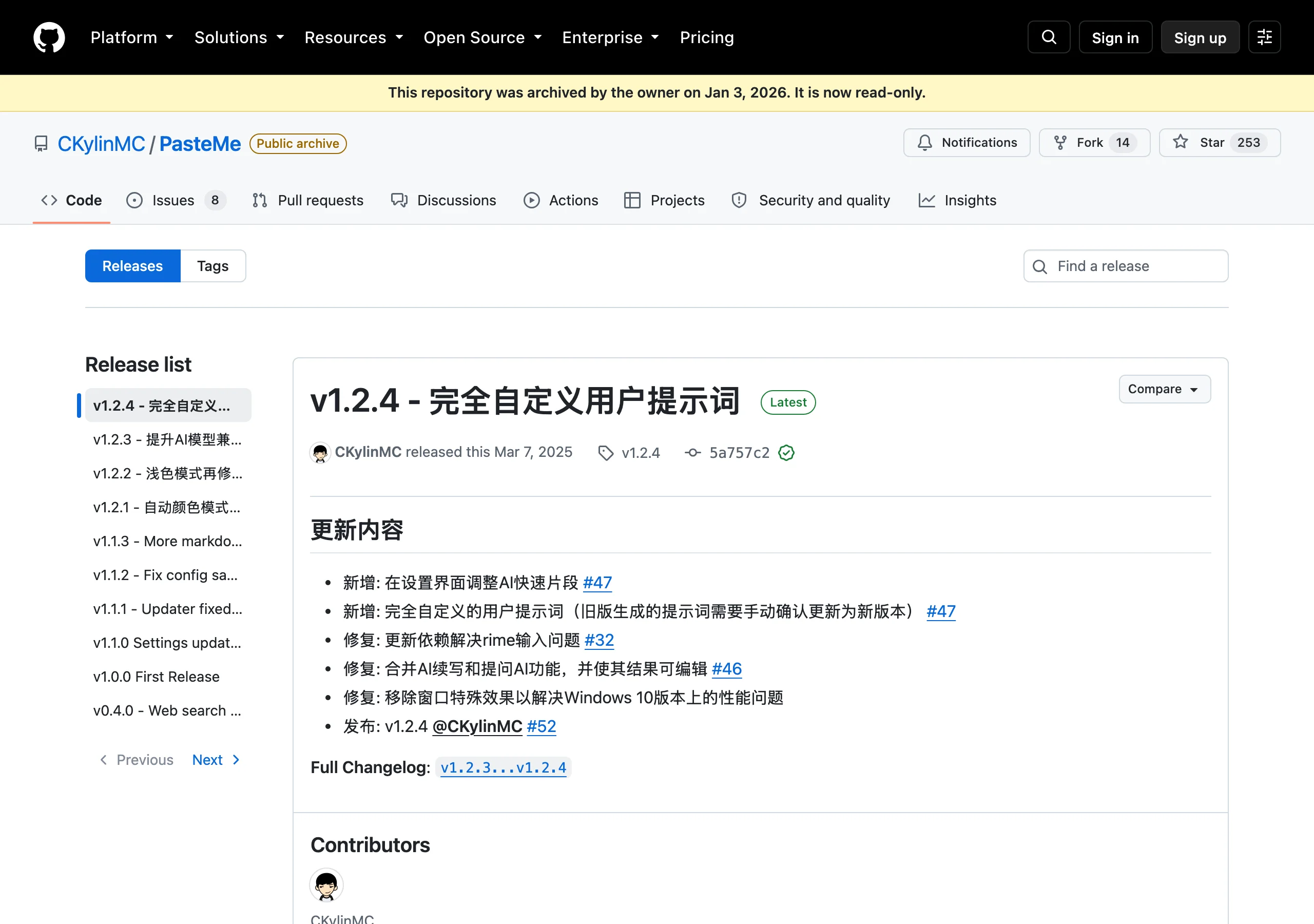This screenshot has width=1314, height=924.
Task: Select release v0.4.0 - Web search
Action: coord(168,710)
